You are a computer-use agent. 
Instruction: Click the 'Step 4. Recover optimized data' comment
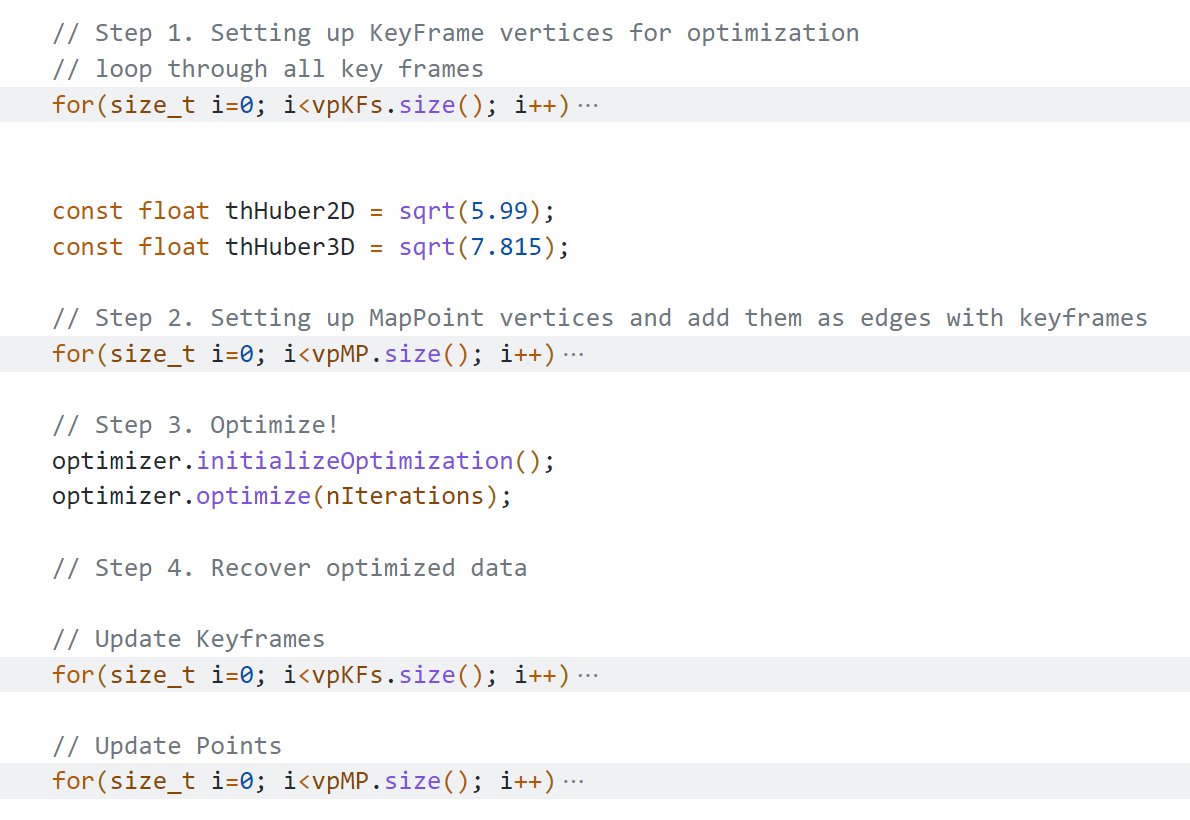pyautogui.click(x=289, y=568)
